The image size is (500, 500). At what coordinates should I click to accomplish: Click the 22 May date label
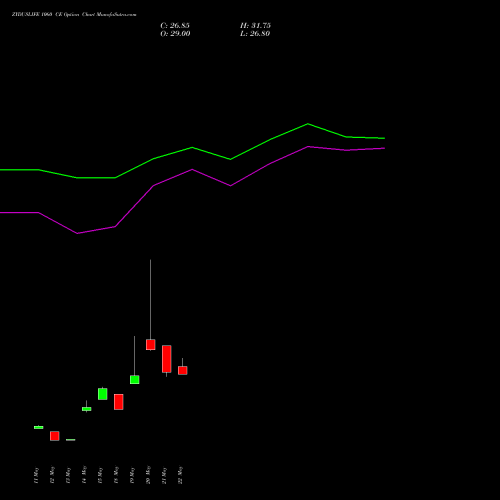point(180,475)
